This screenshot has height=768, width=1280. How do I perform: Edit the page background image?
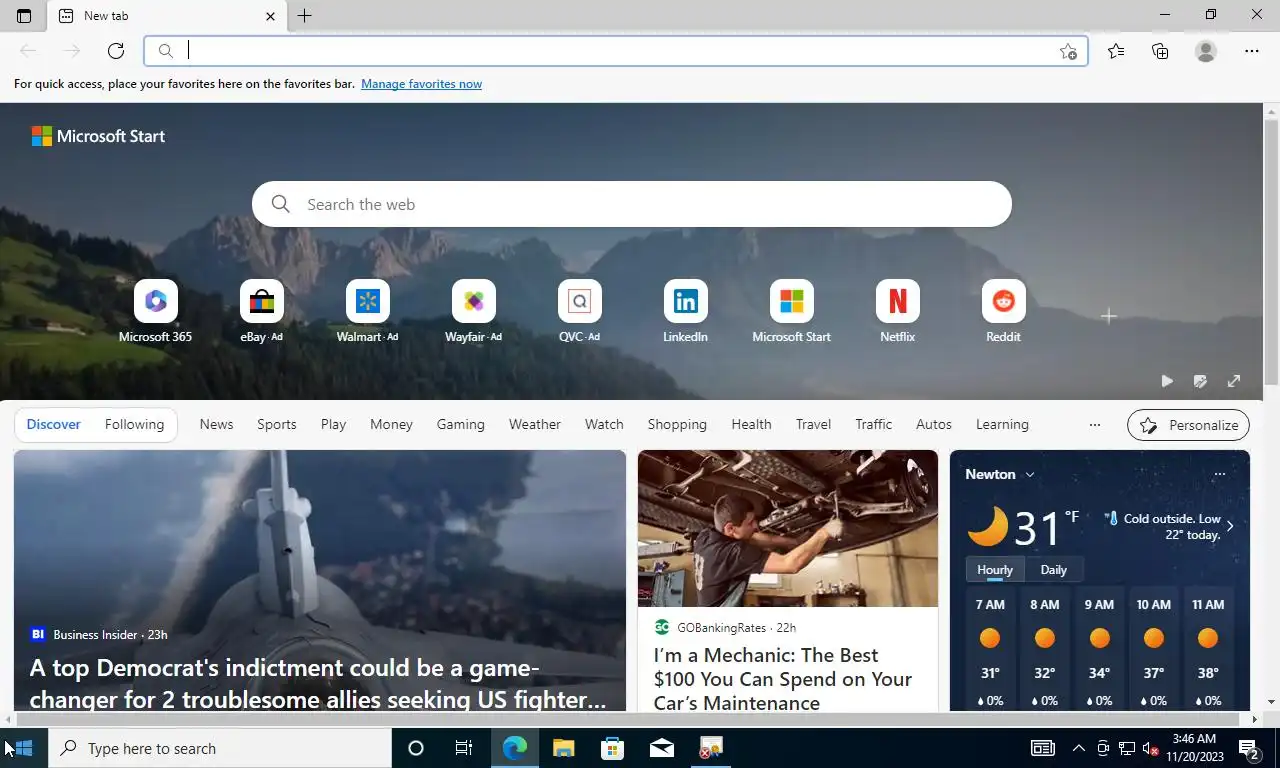(x=1200, y=381)
